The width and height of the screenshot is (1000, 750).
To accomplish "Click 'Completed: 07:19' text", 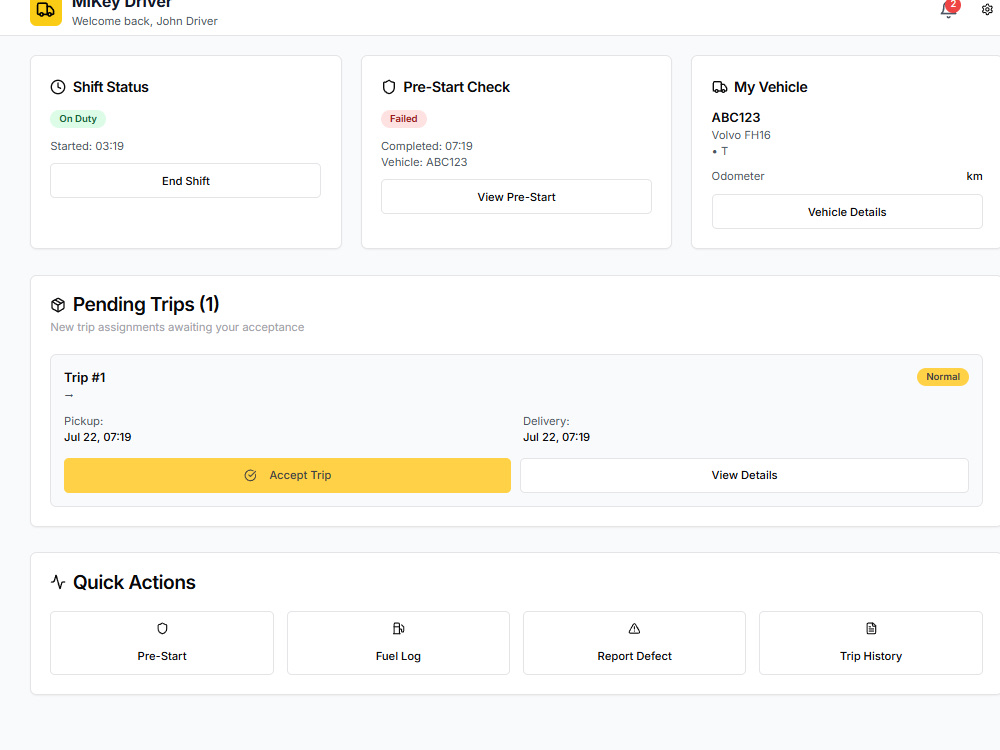I will 427,146.
